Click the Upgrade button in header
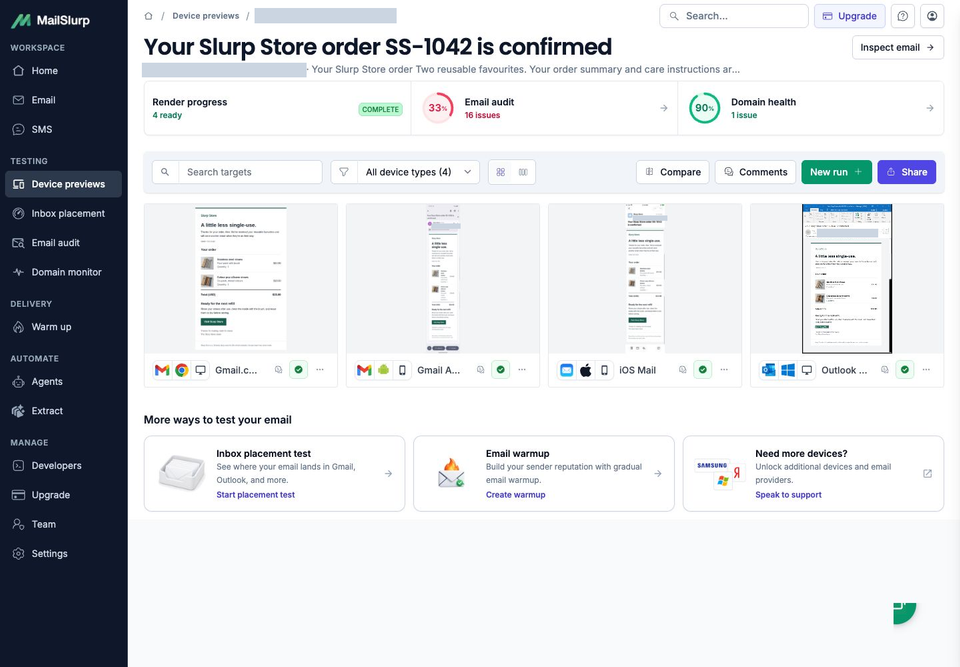The width and height of the screenshot is (960, 667). coord(849,16)
